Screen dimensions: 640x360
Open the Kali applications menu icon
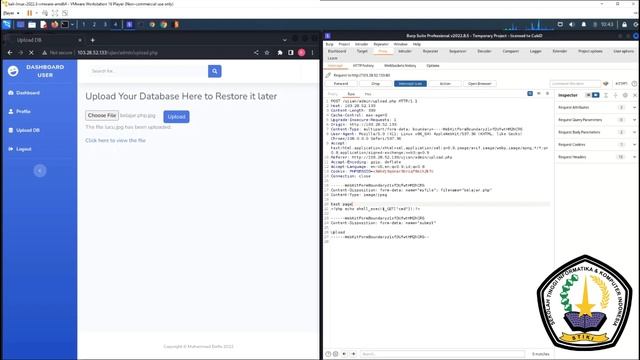point(7,24)
